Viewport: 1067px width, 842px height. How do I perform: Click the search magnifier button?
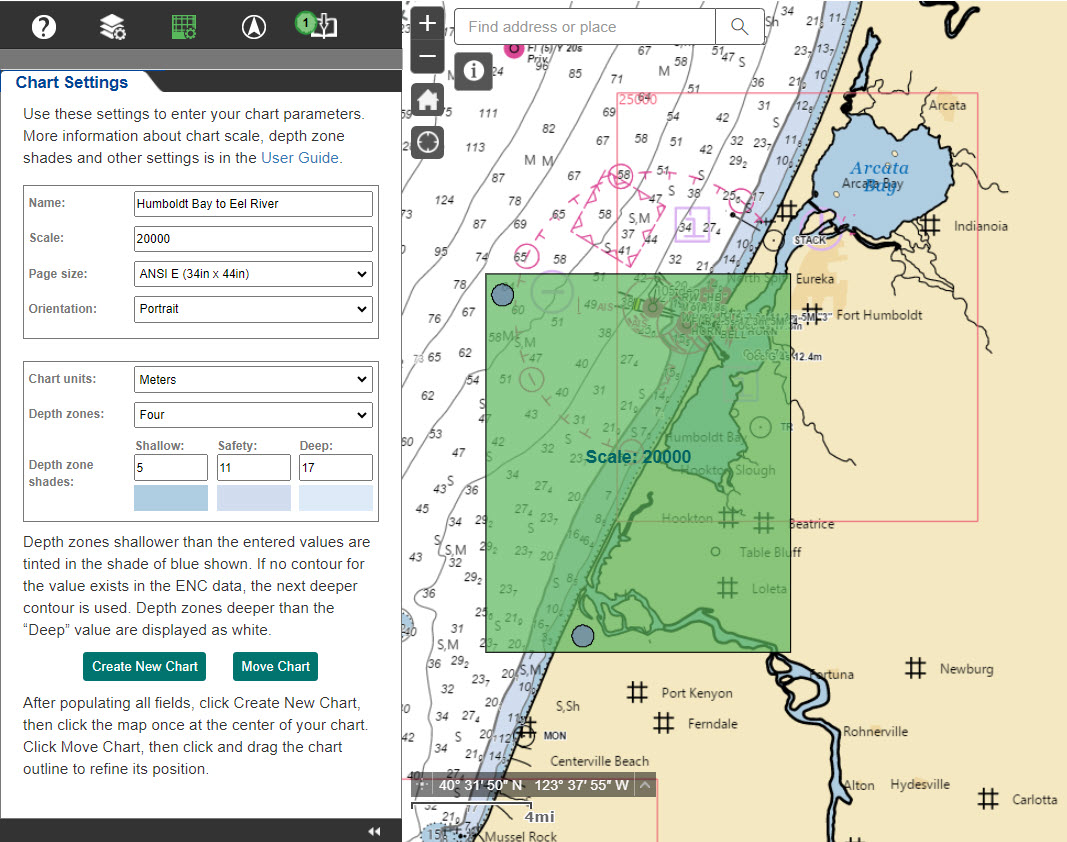coord(740,27)
